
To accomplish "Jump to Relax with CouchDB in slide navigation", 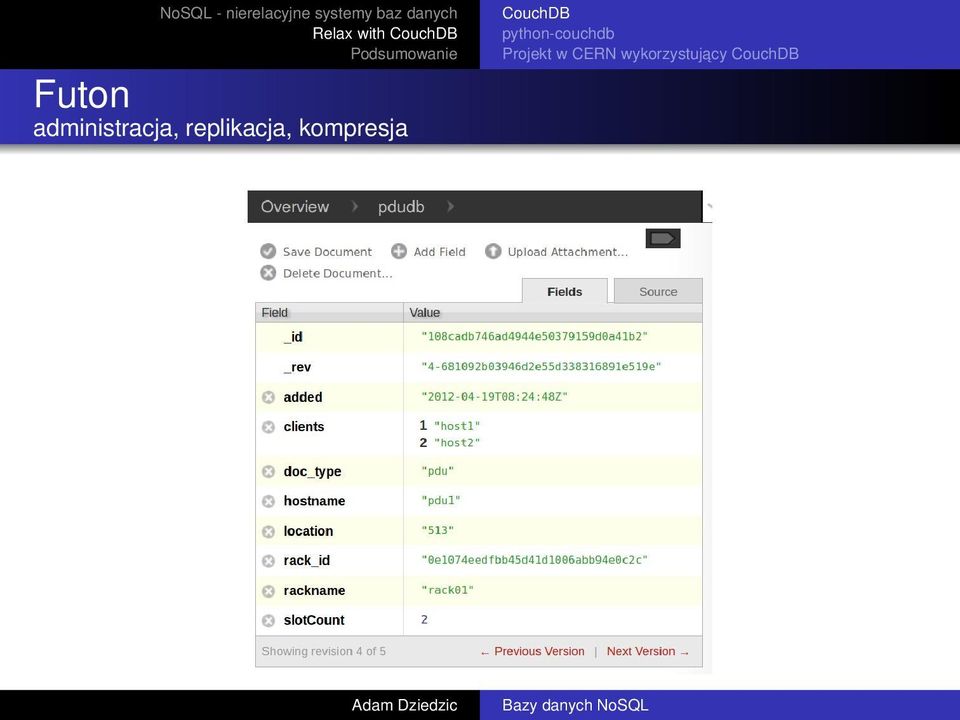I will pyautogui.click(x=384, y=34).
